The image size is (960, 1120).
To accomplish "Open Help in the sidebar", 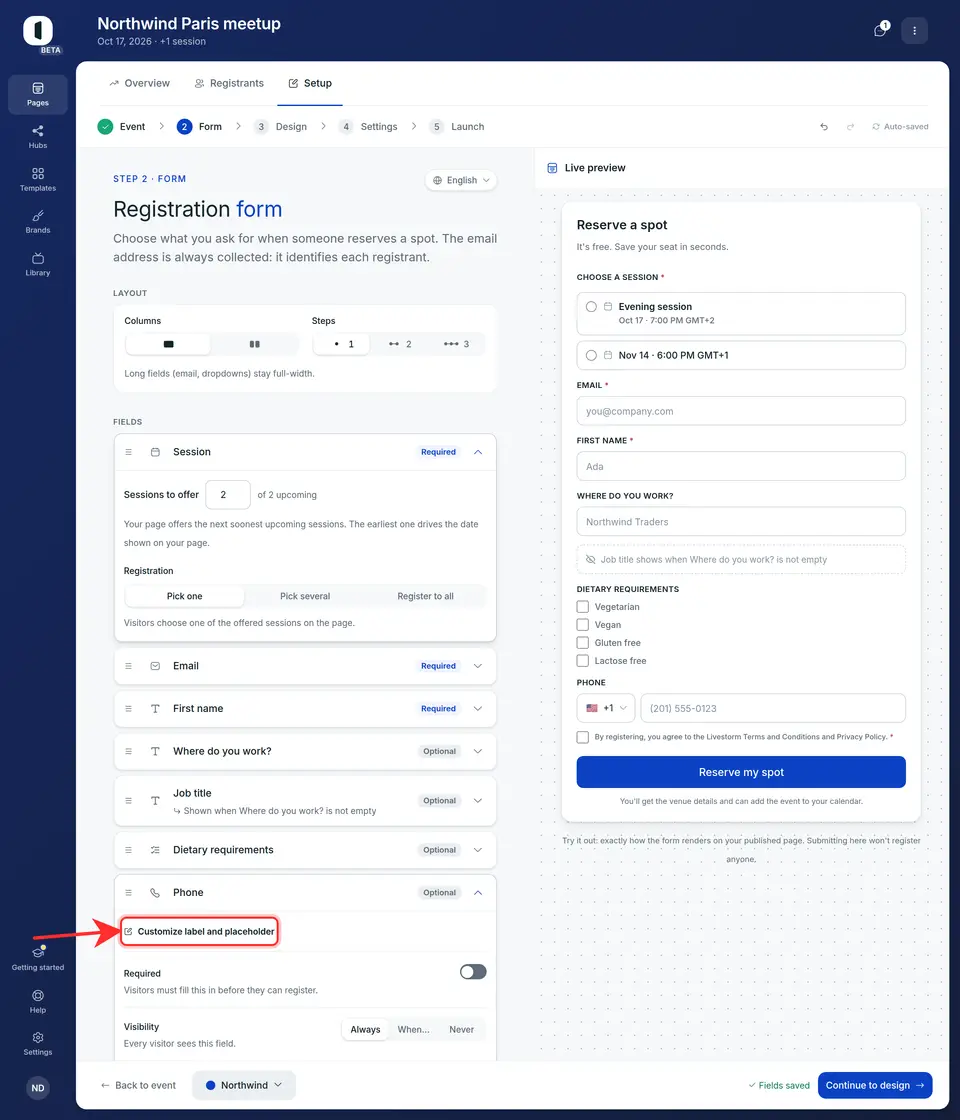I will point(38,1001).
